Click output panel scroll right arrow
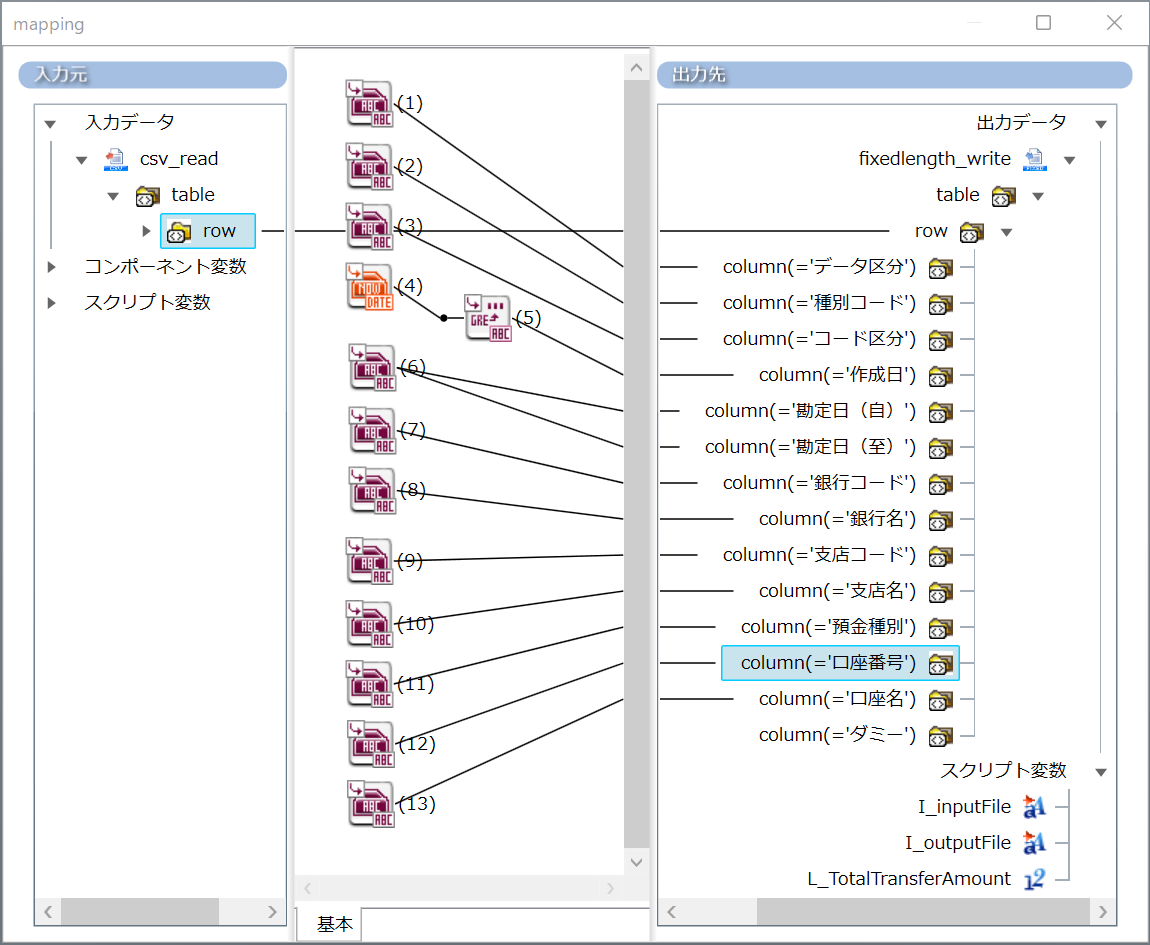The width and height of the screenshot is (1150, 945). pyautogui.click(x=1103, y=912)
